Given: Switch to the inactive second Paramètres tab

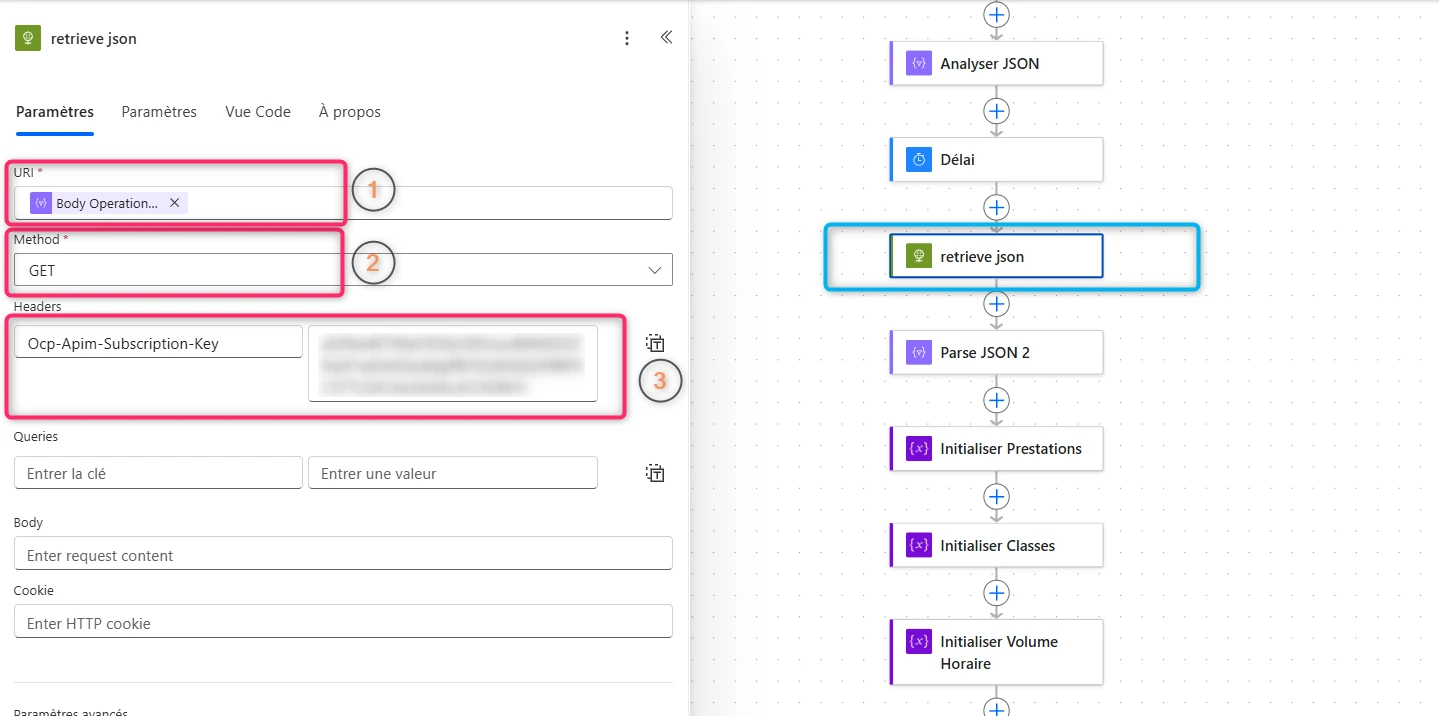Looking at the screenshot, I should (159, 112).
